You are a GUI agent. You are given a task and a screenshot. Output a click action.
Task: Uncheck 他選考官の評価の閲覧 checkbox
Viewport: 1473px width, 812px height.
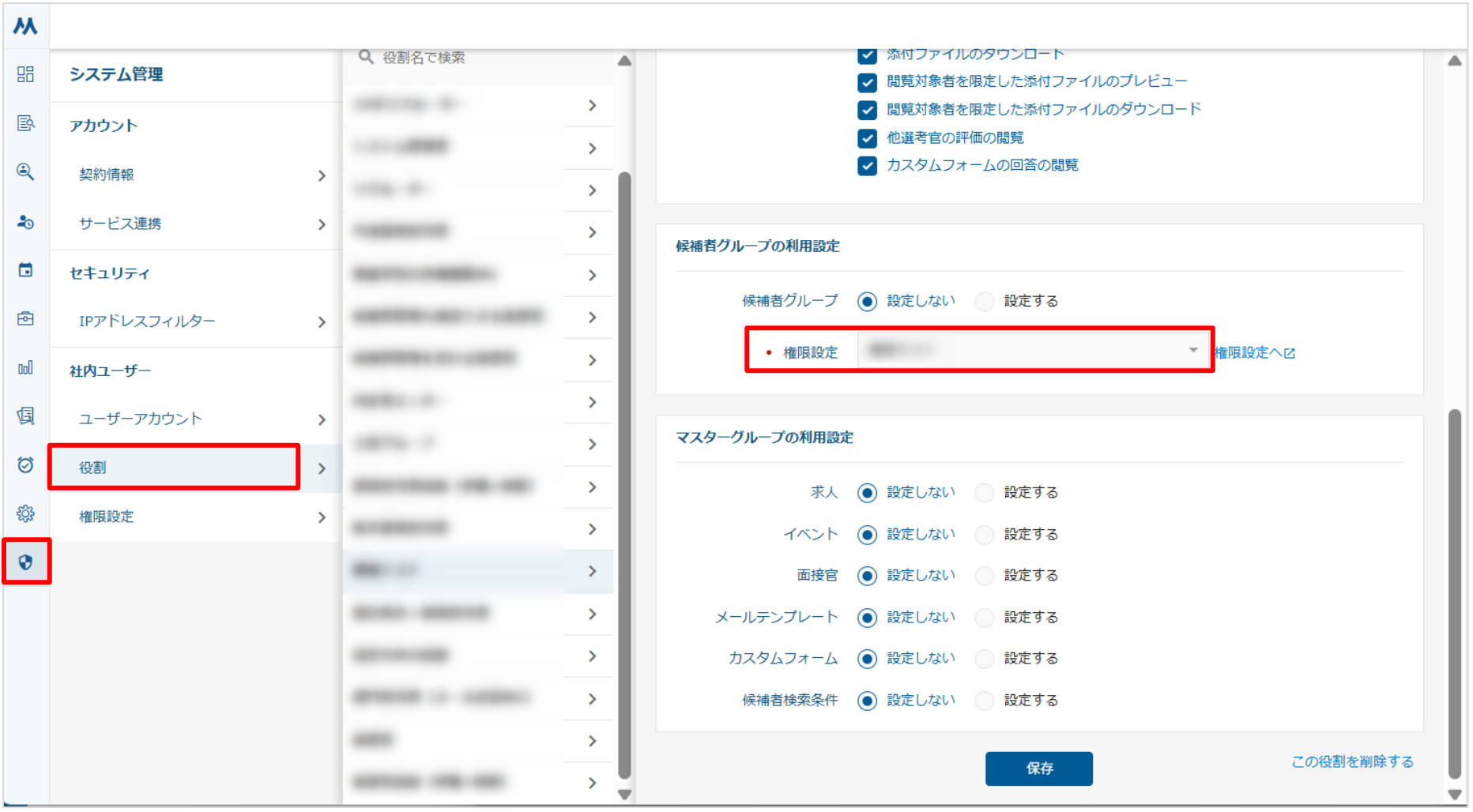click(x=867, y=138)
